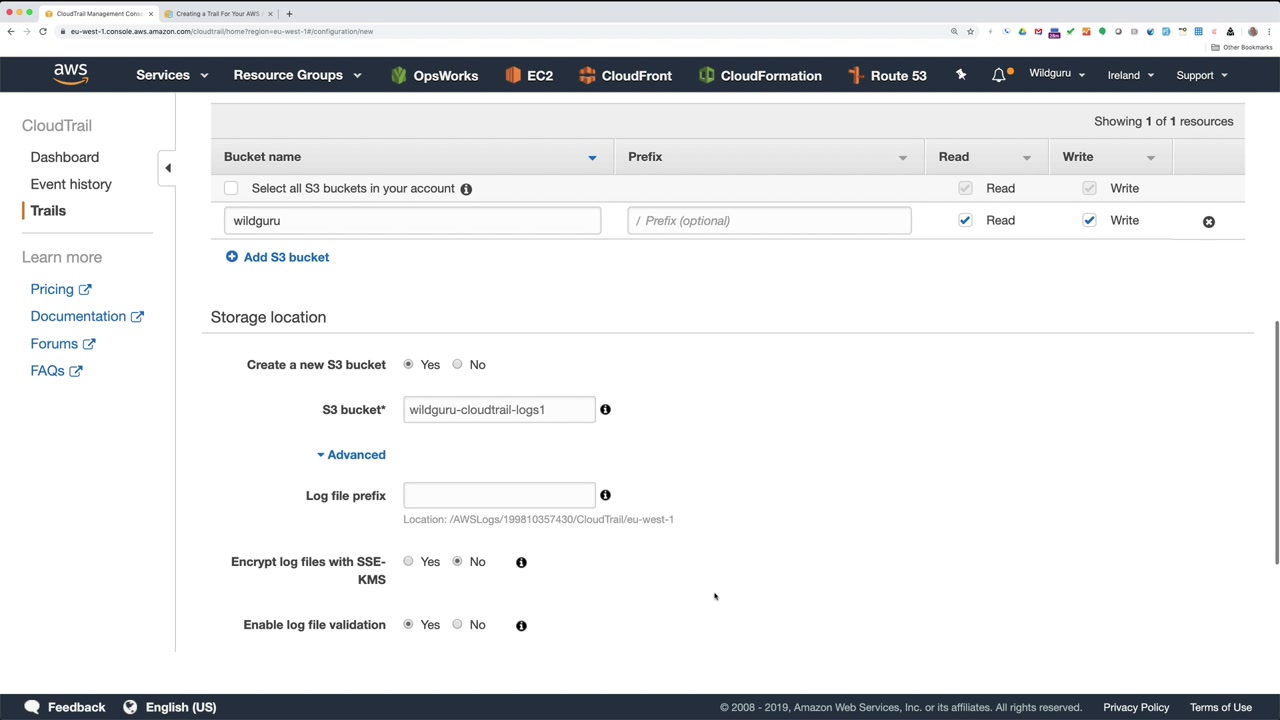The image size is (1280, 720).
Task: Open the Chrome three-dot menu
Action: [x=1268, y=31]
